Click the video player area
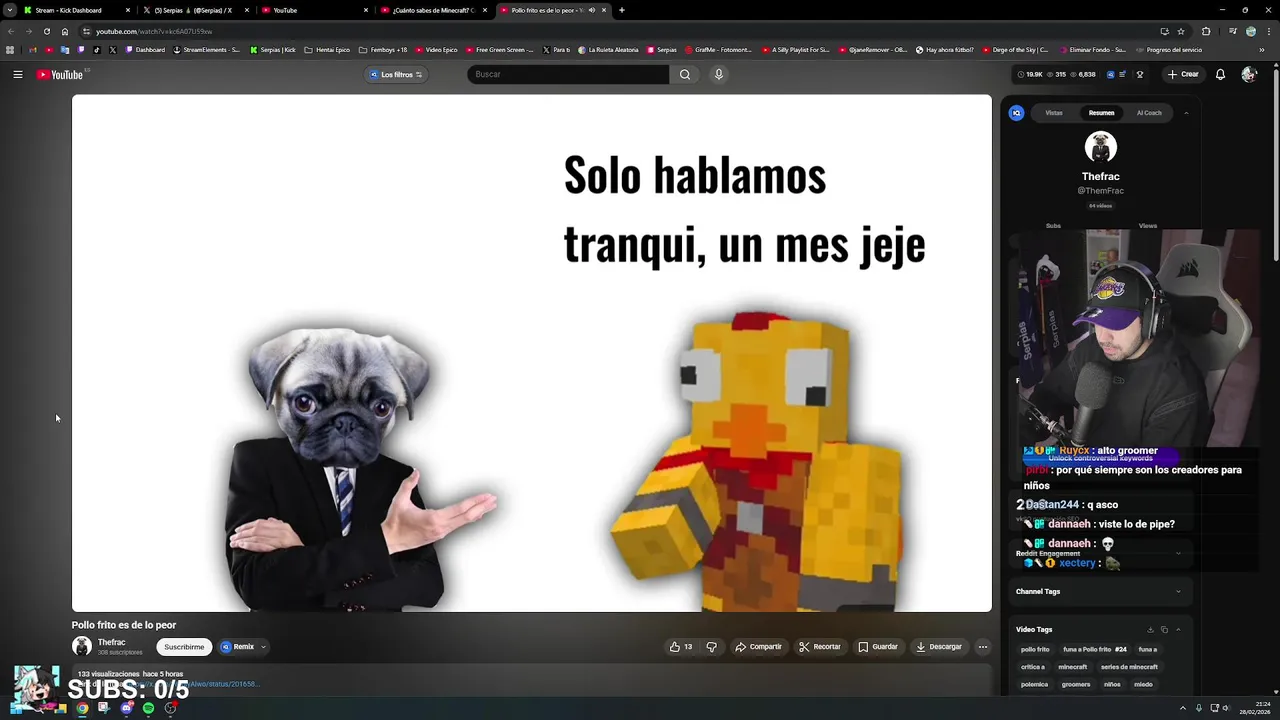The image size is (1280, 720). click(x=532, y=353)
